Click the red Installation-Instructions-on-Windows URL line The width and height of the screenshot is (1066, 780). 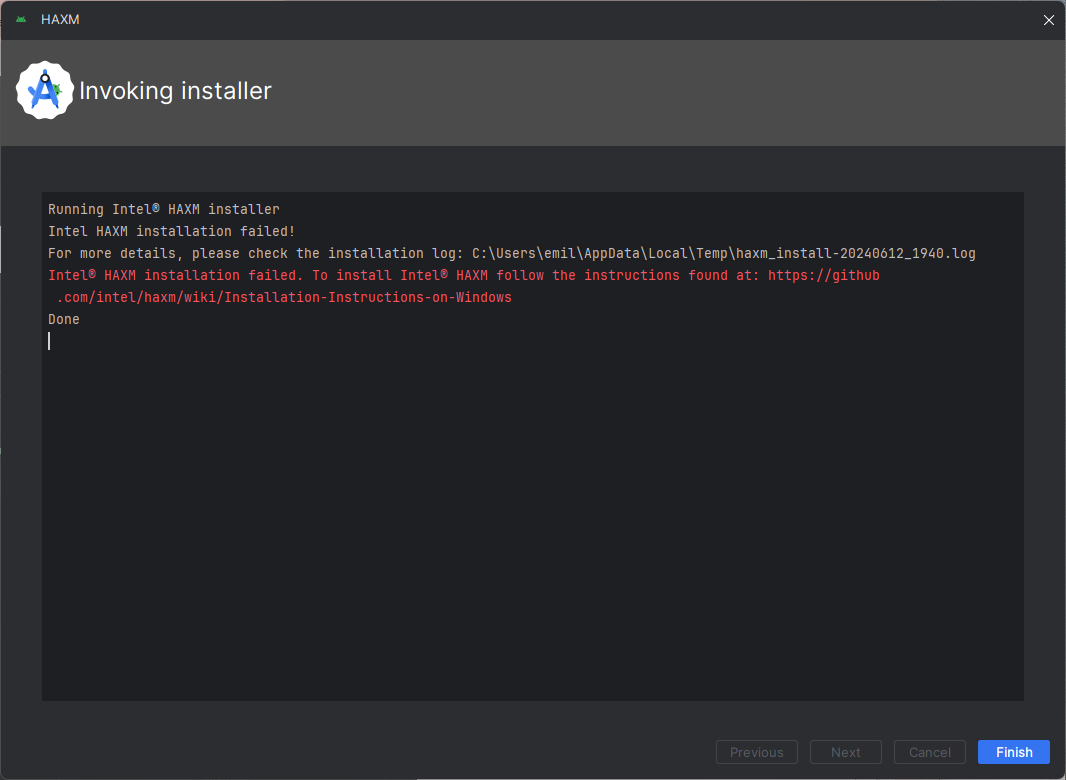click(x=284, y=297)
